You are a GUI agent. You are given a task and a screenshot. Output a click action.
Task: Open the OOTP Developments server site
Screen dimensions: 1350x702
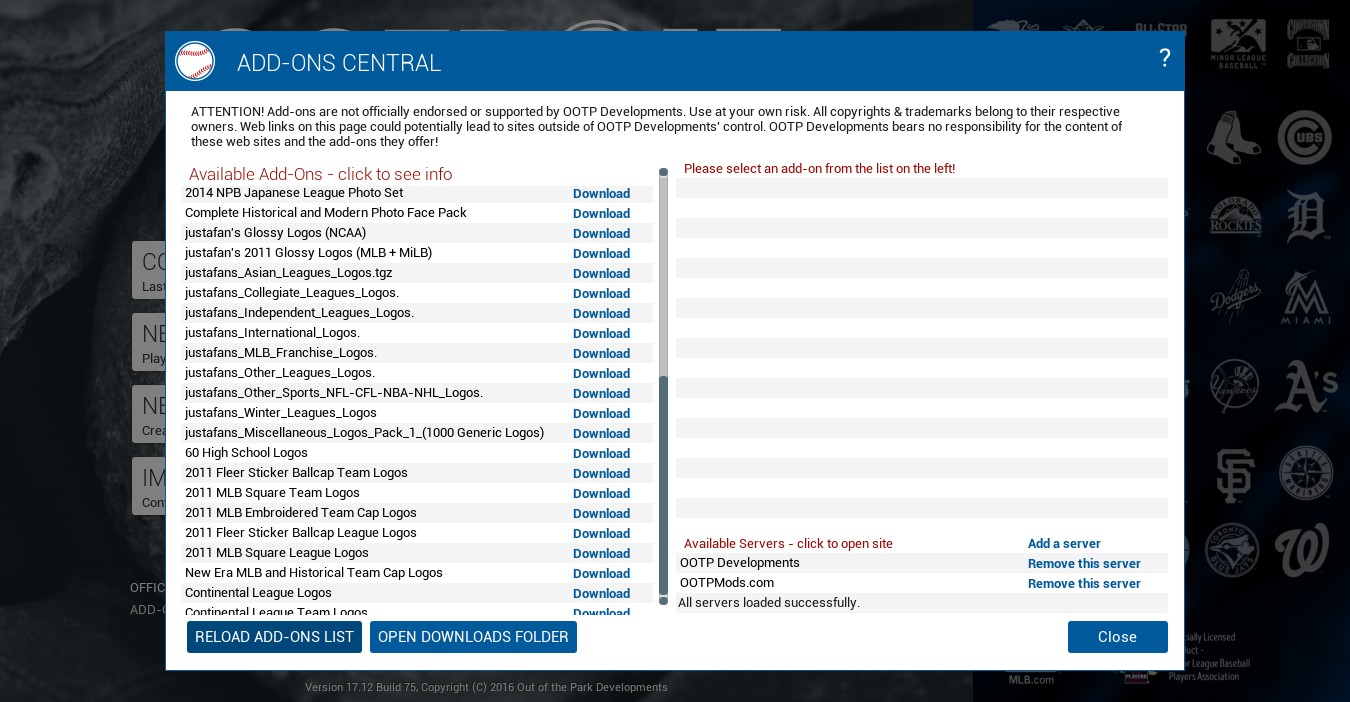[740, 563]
